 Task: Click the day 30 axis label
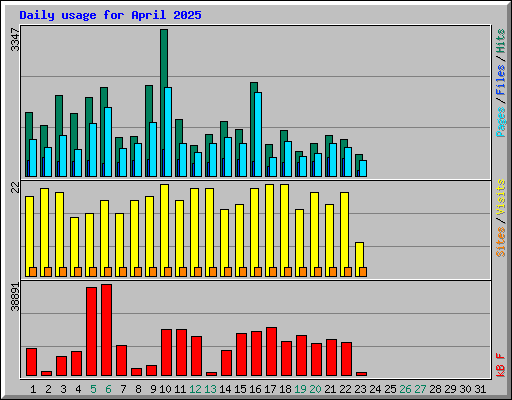pos(465,389)
